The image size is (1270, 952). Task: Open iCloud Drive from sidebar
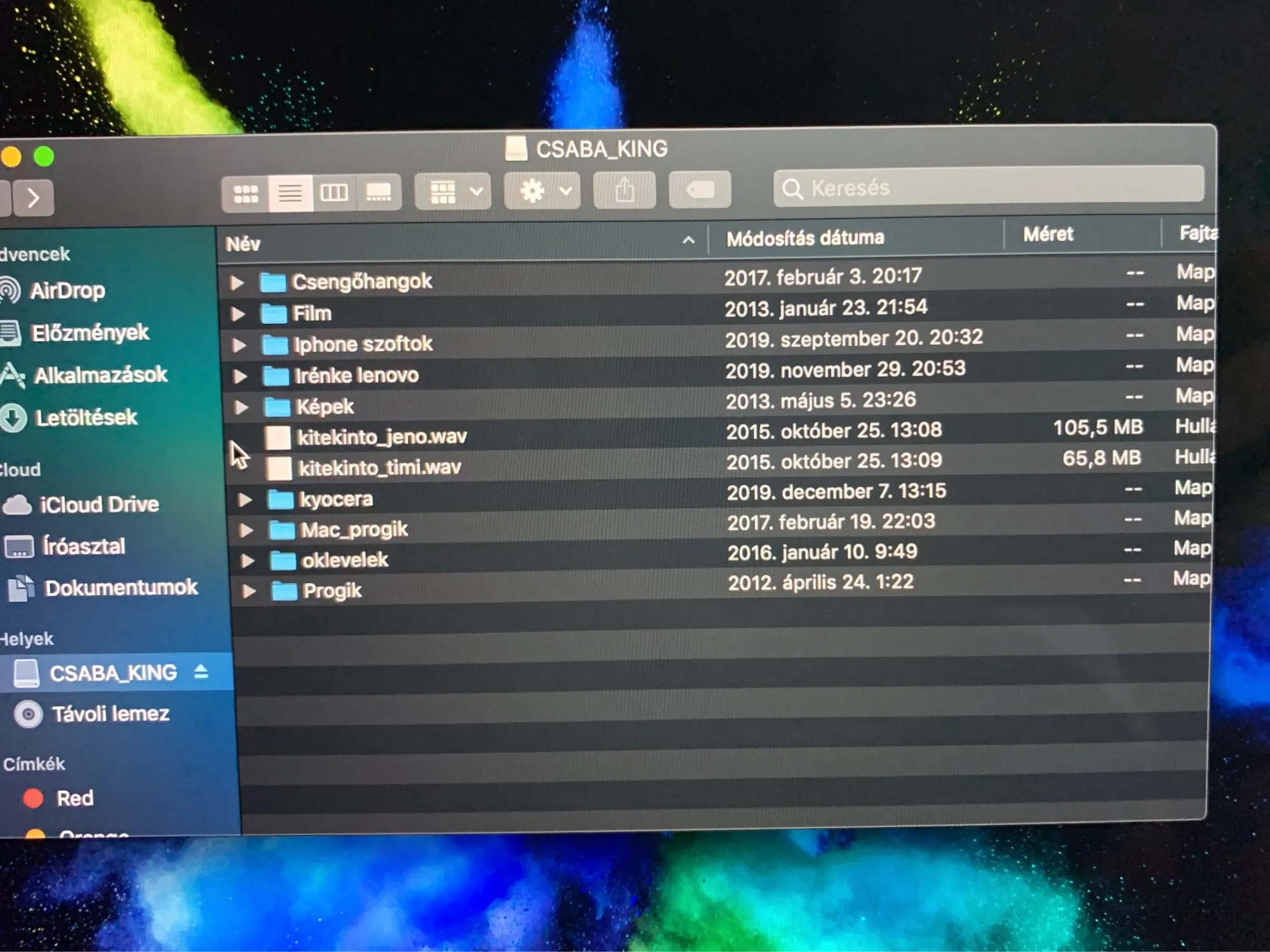coord(98,504)
